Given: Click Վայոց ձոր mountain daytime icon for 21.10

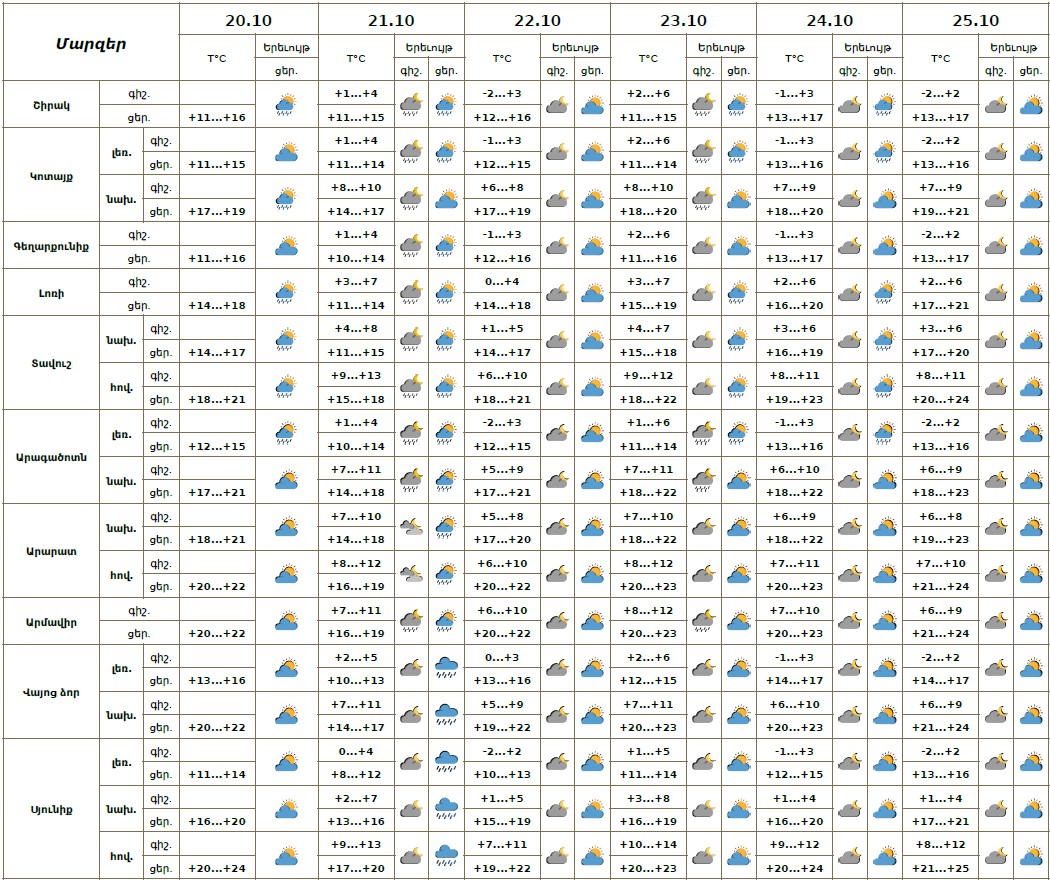Looking at the screenshot, I should coord(447,668).
